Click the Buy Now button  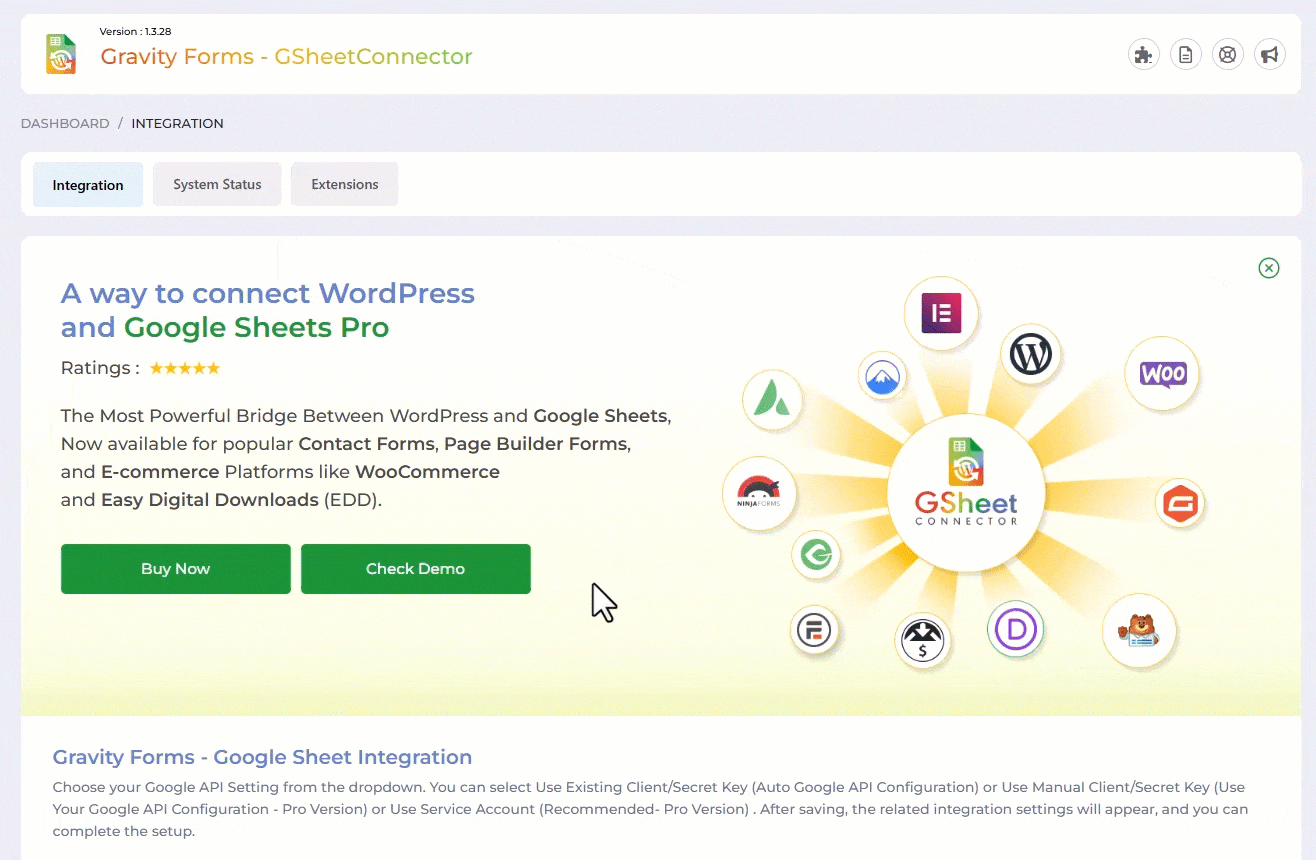point(175,568)
